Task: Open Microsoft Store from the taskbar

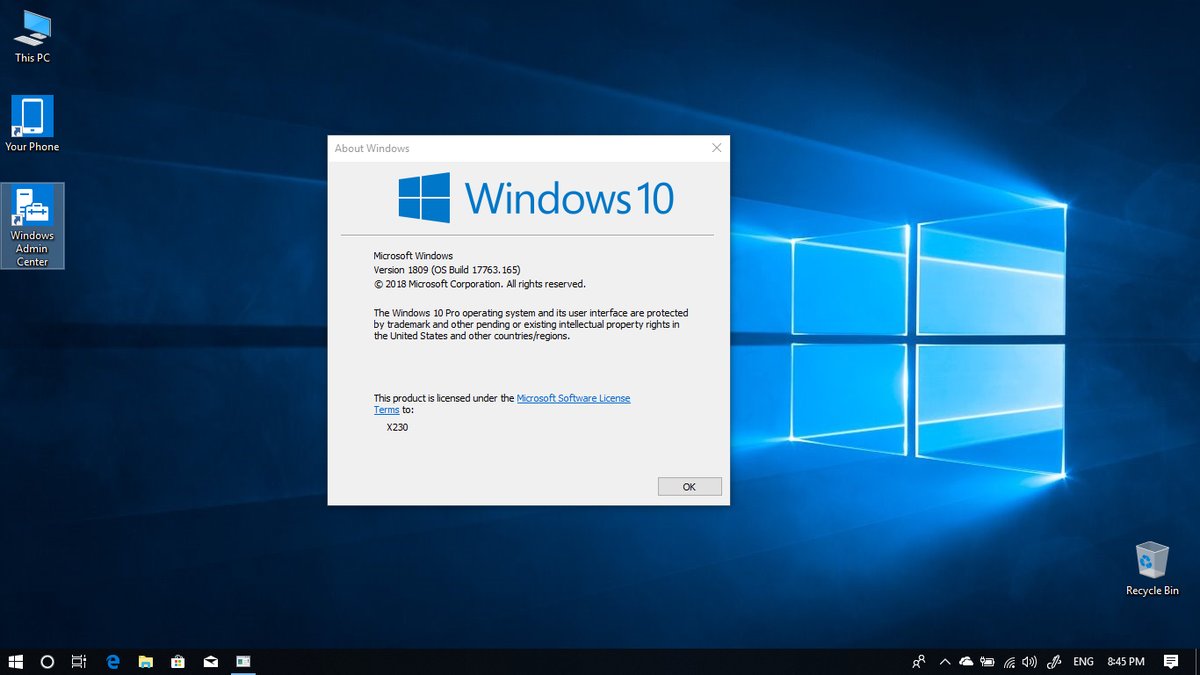Action: [177, 662]
